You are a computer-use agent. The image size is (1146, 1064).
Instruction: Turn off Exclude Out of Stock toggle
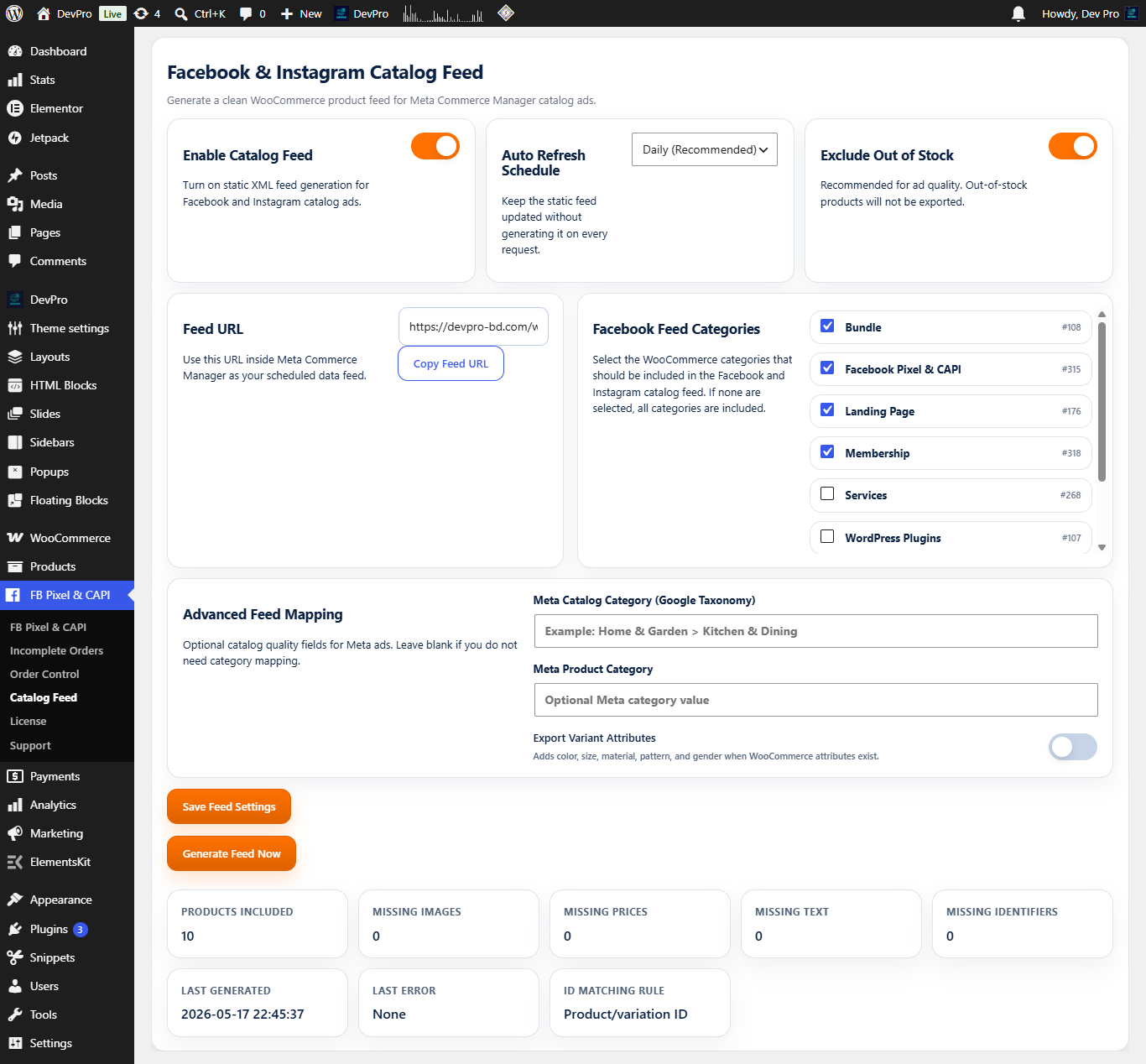(1073, 146)
